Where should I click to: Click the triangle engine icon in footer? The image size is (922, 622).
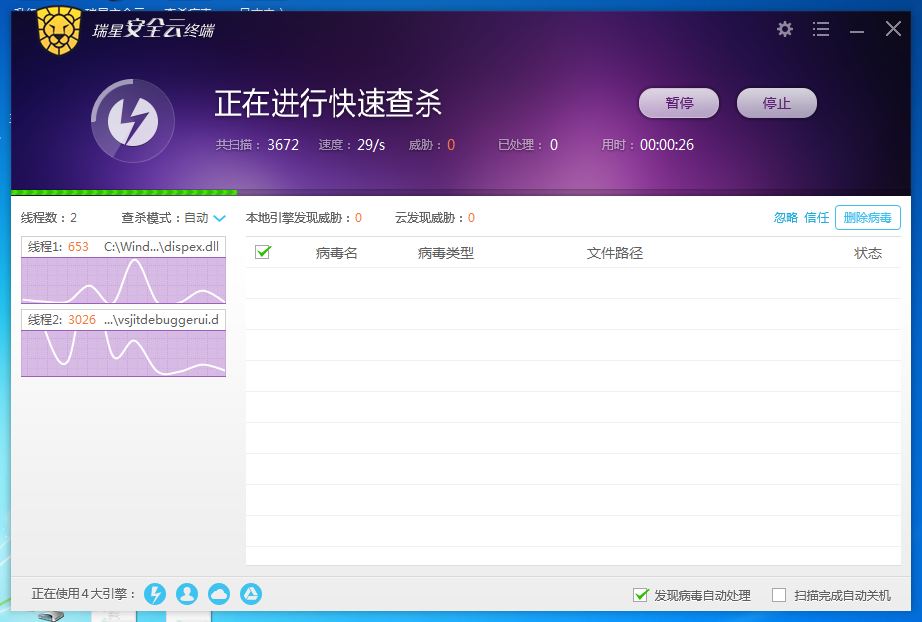(250, 594)
